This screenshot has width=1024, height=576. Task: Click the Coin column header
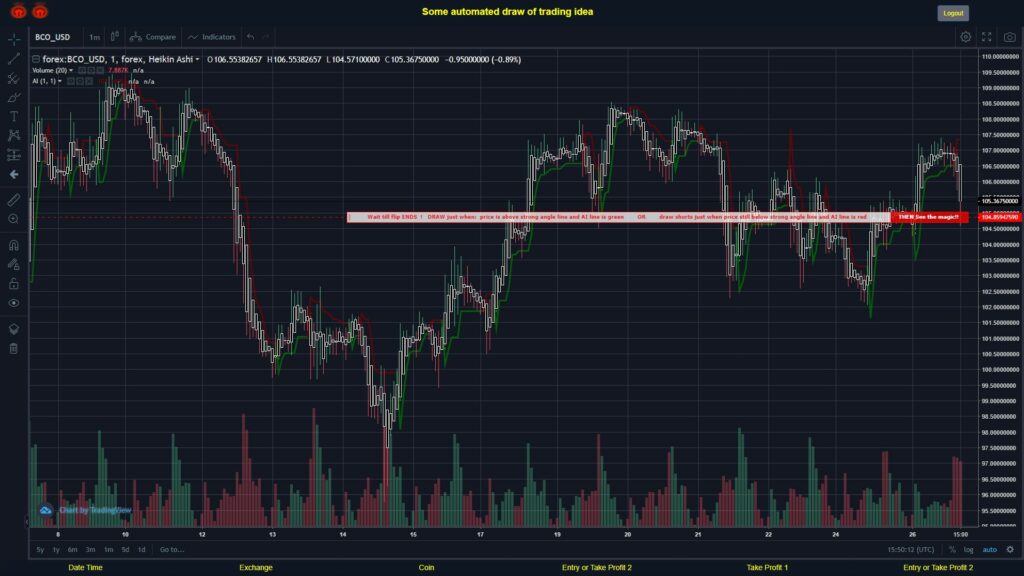[426, 568]
